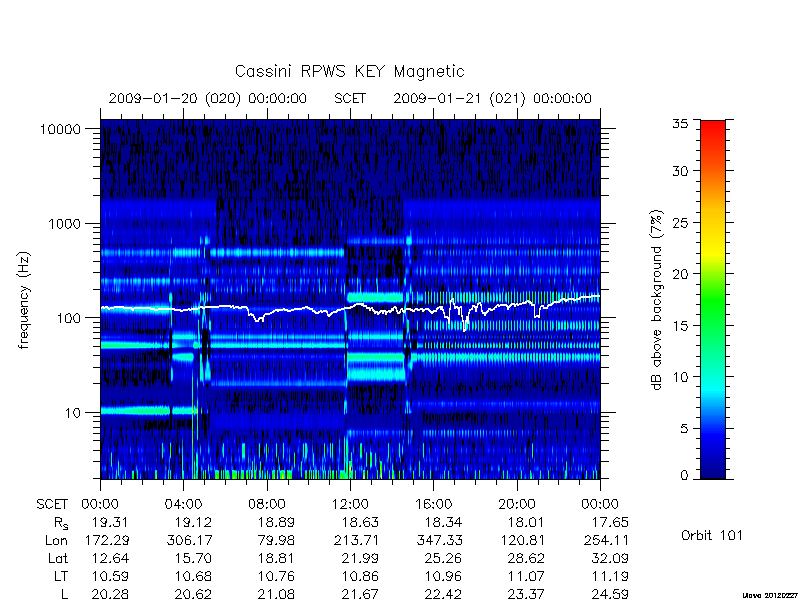Click the '0' colorbar tick label
Viewport: 800px width, 600px height.
pos(684,476)
